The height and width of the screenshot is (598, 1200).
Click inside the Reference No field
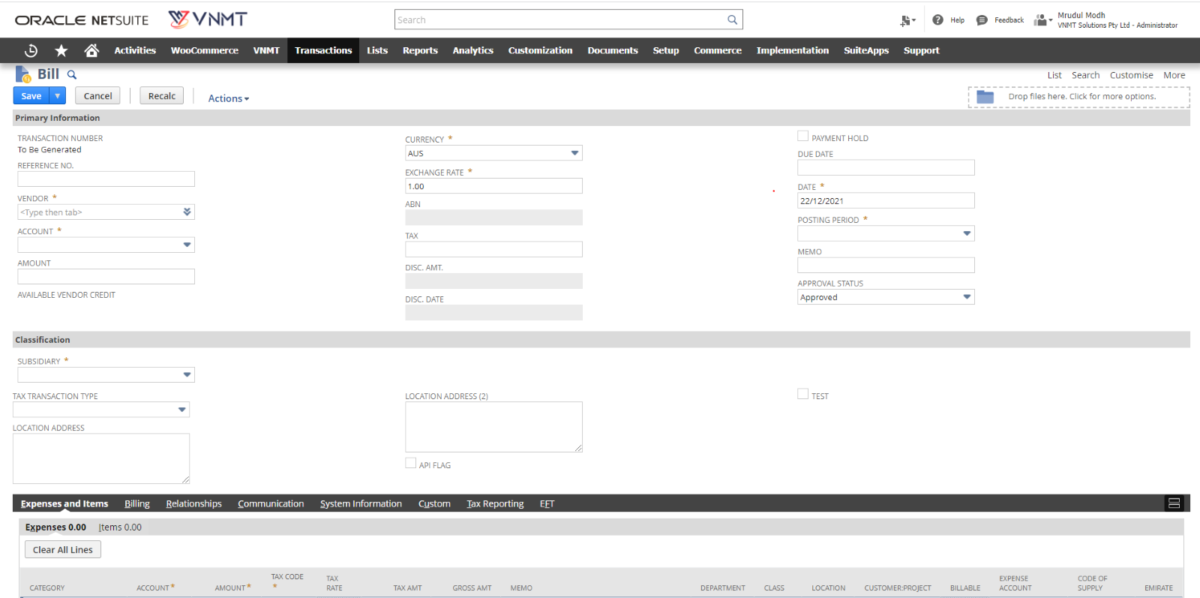click(x=105, y=178)
